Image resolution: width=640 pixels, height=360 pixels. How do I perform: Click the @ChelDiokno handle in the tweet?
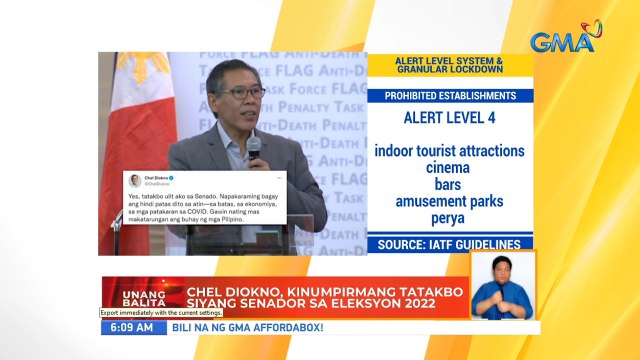156,184
